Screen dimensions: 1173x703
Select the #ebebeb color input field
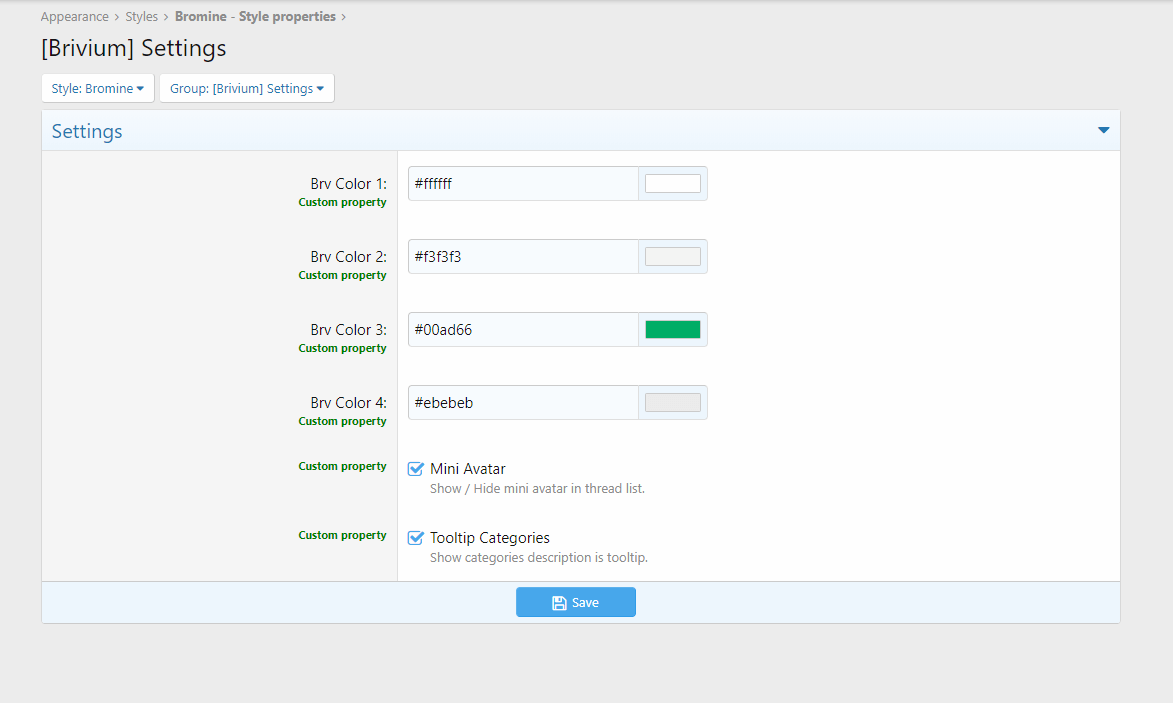pyautogui.click(x=522, y=403)
